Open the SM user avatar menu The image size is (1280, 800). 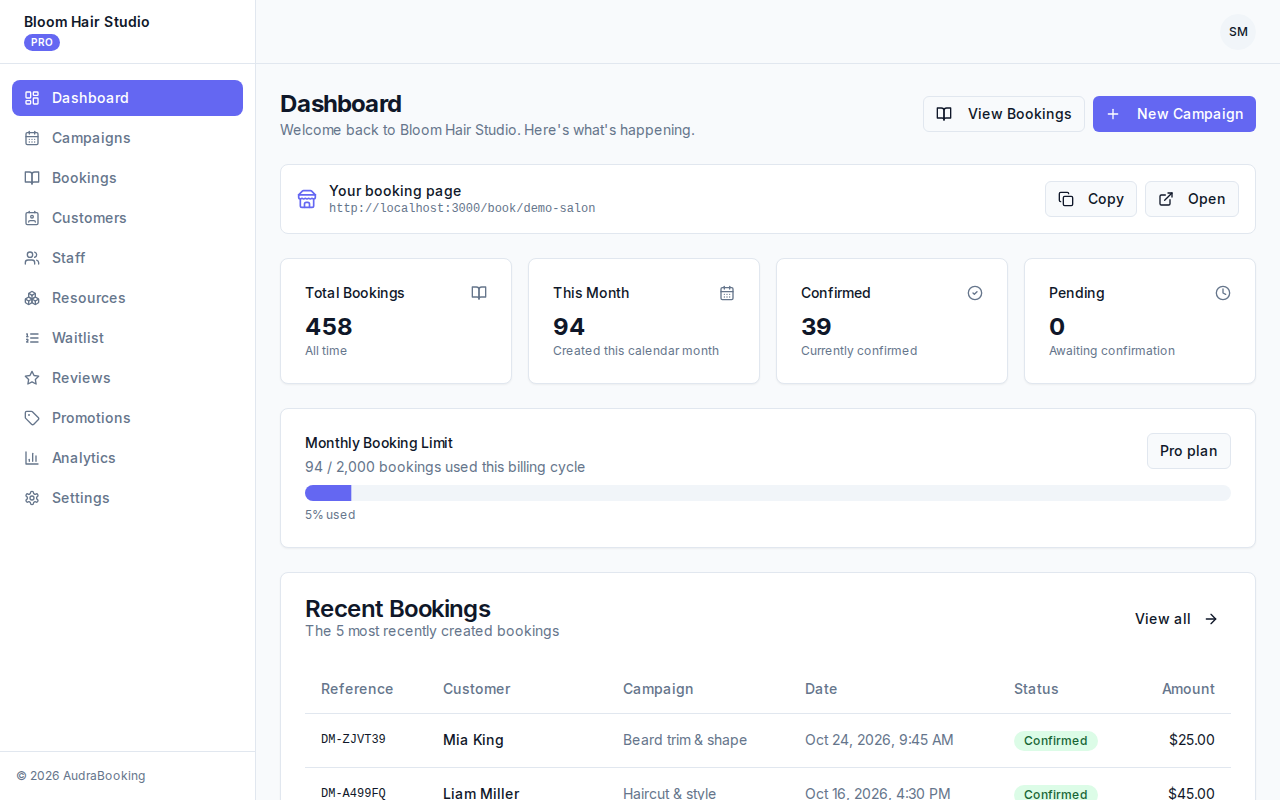pyautogui.click(x=1238, y=32)
